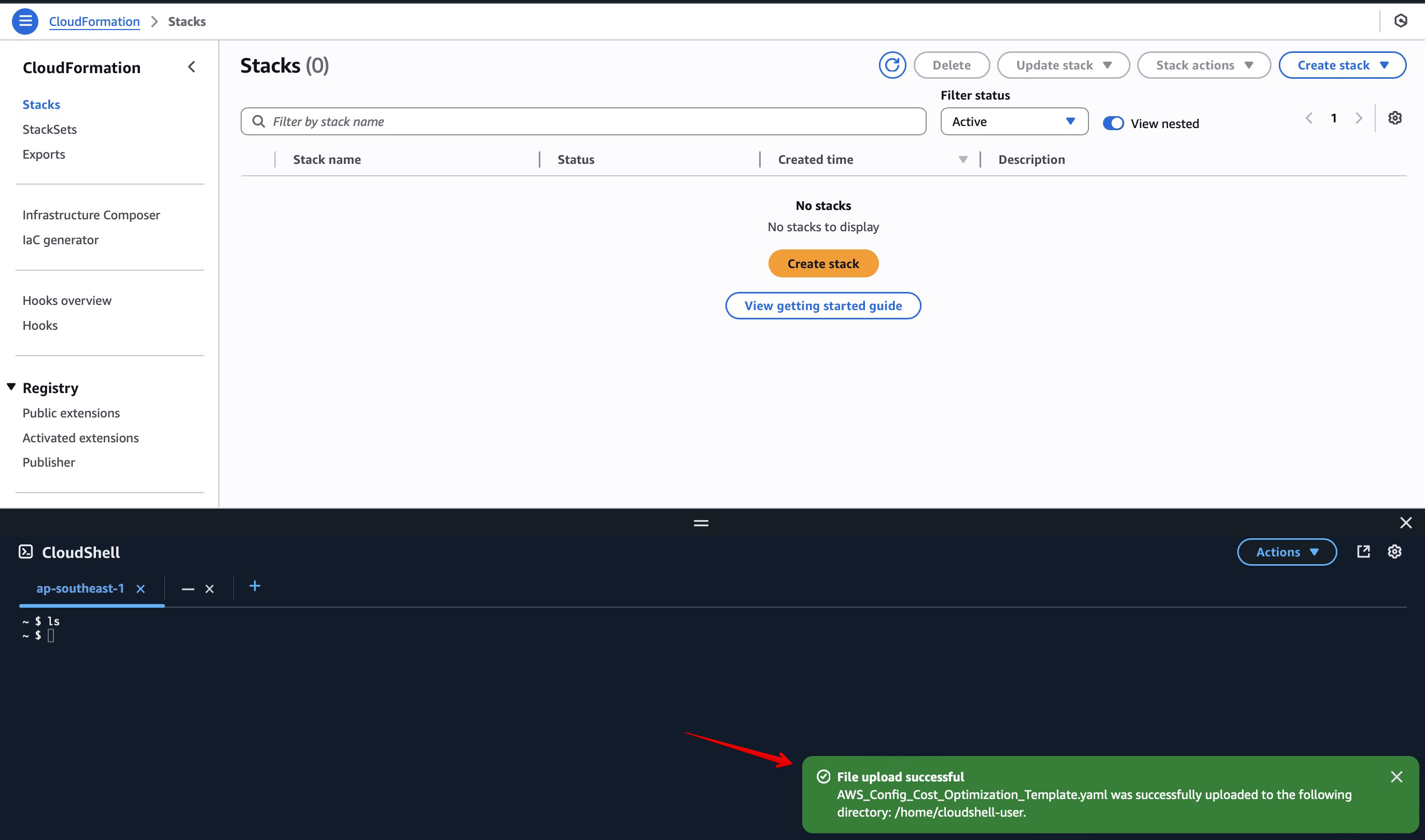
Task: Open CloudShell settings gear icon
Action: (x=1394, y=551)
